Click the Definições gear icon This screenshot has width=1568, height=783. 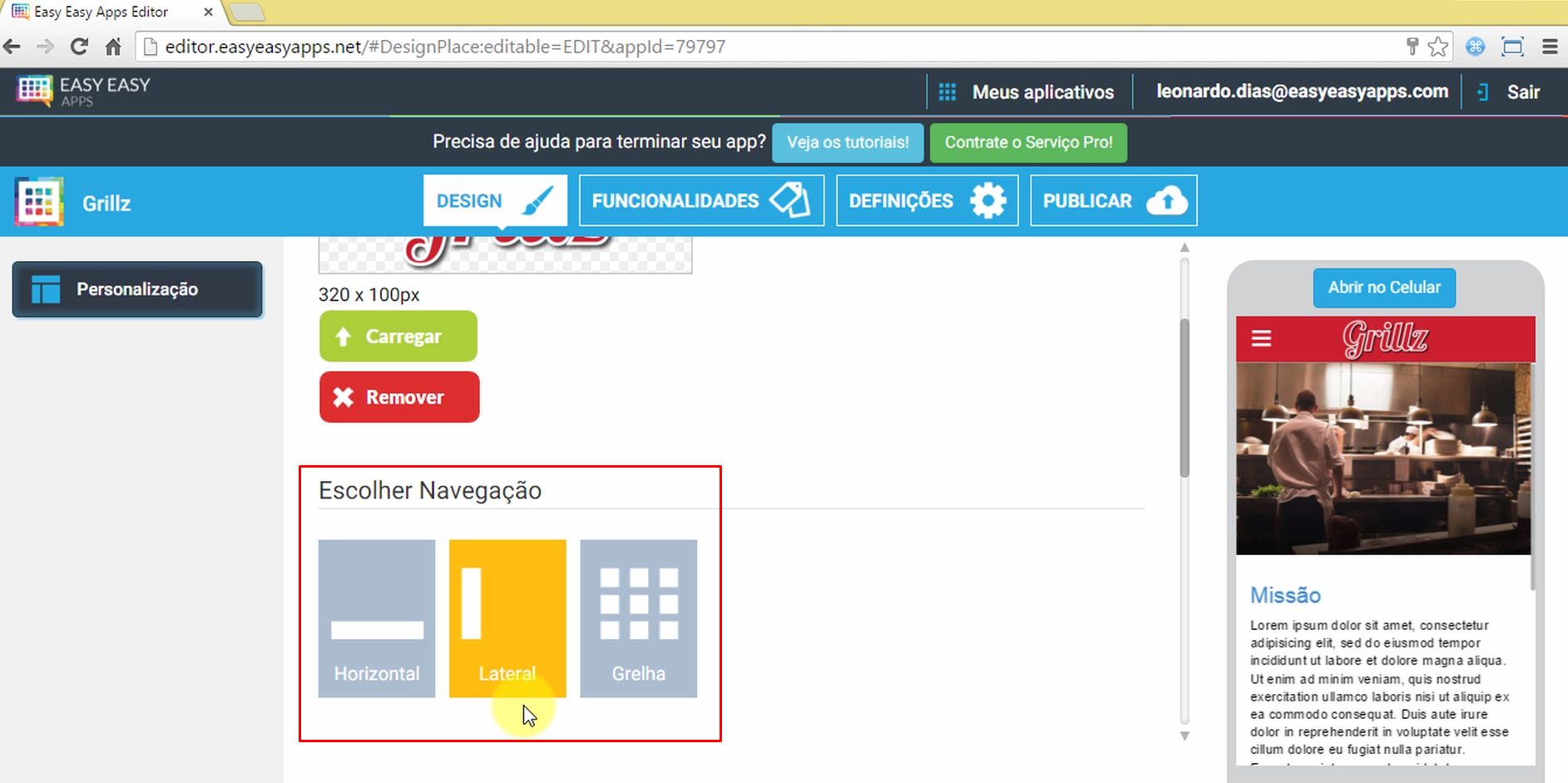point(987,200)
